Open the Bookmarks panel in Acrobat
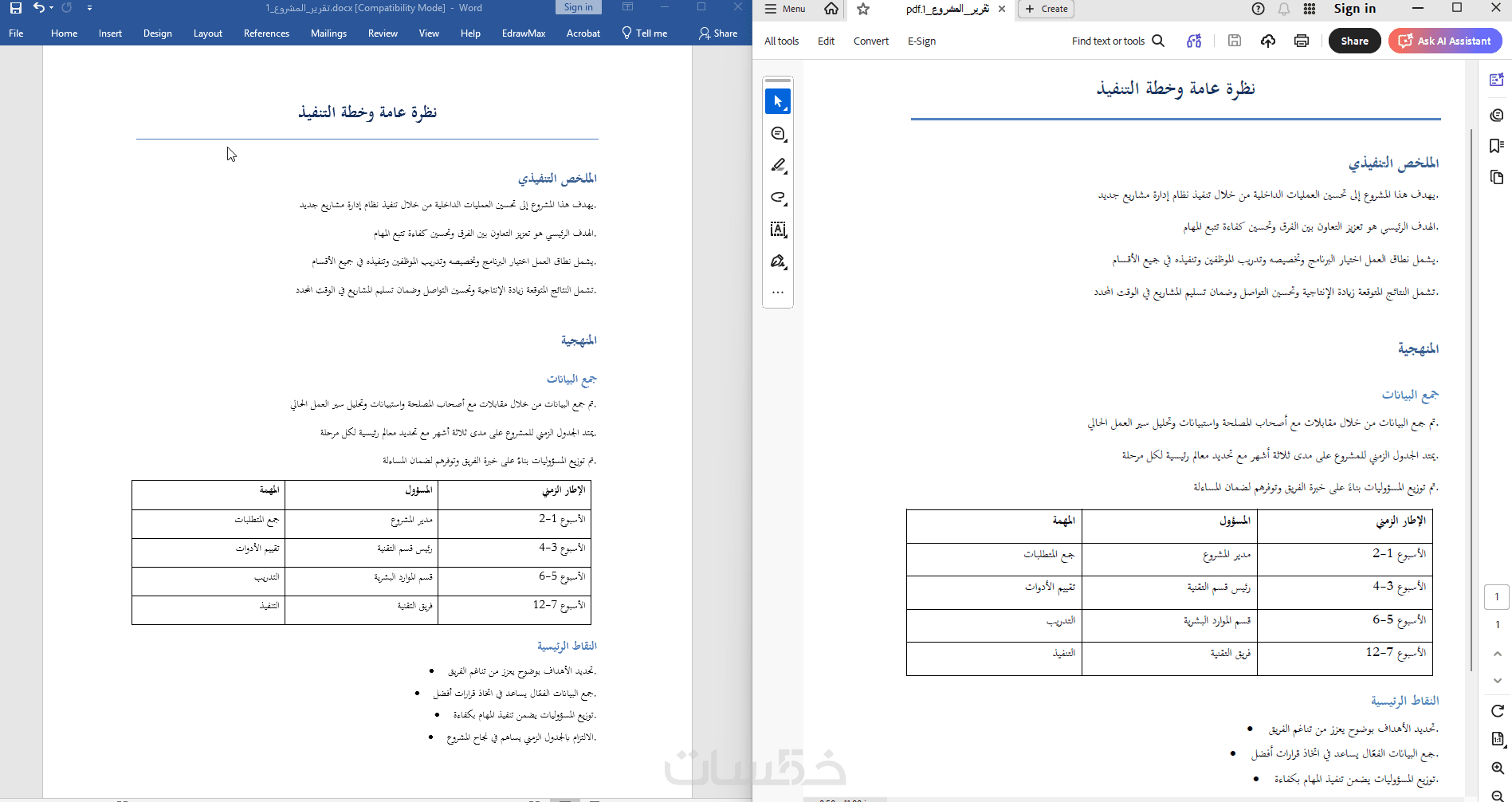 coord(1497,145)
